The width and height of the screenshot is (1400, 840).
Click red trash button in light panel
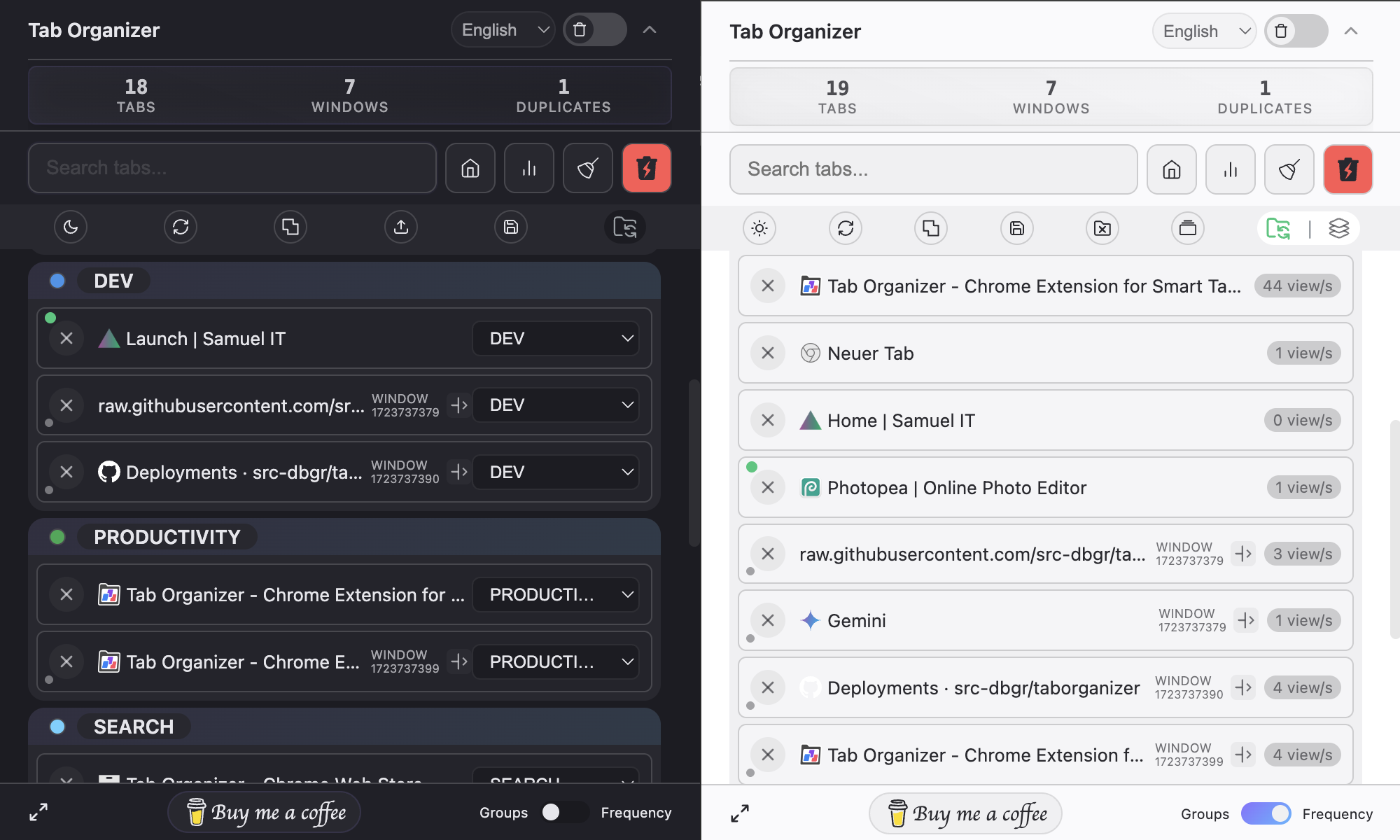[1348, 169]
